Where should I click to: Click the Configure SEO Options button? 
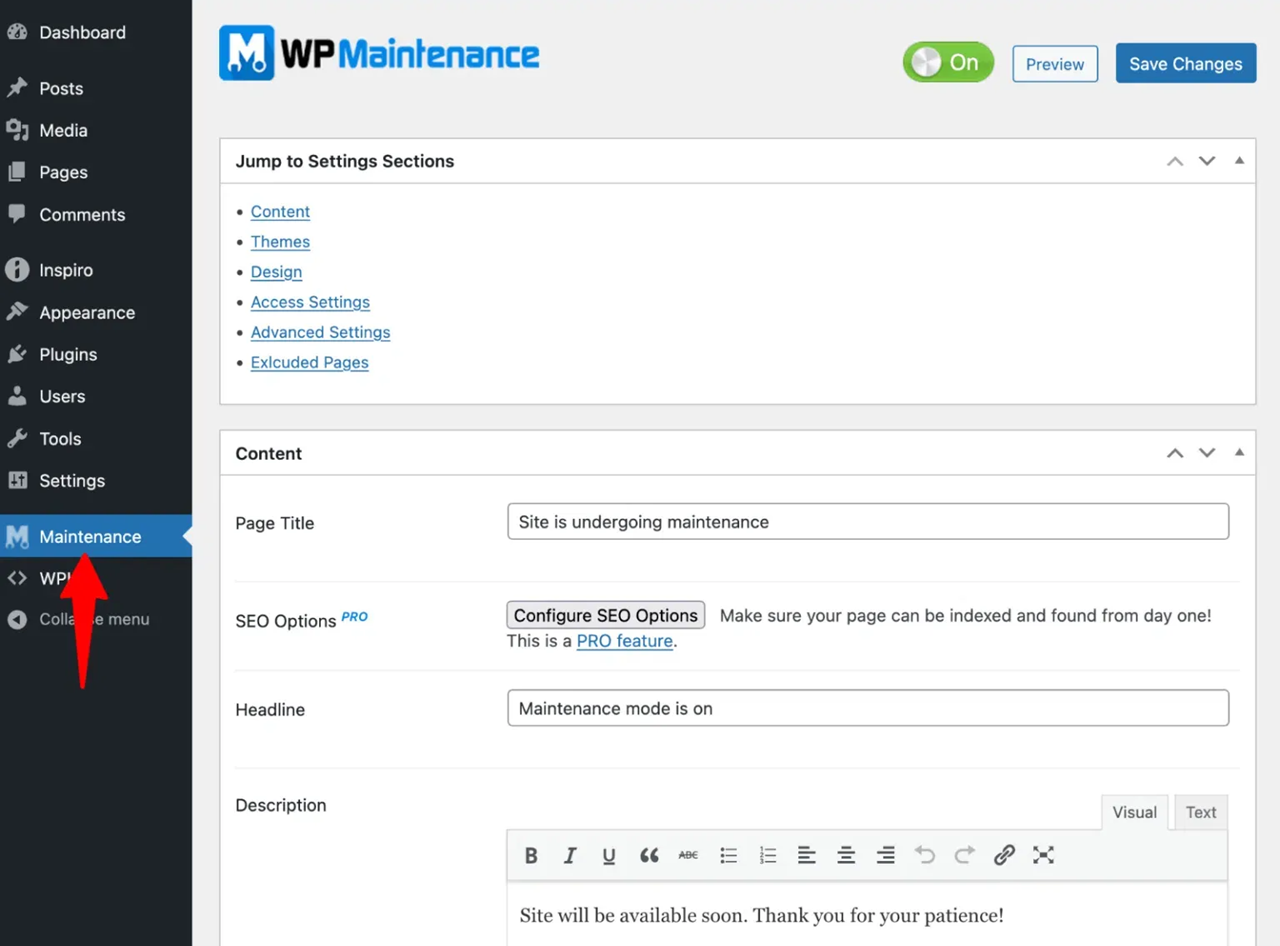(x=605, y=615)
